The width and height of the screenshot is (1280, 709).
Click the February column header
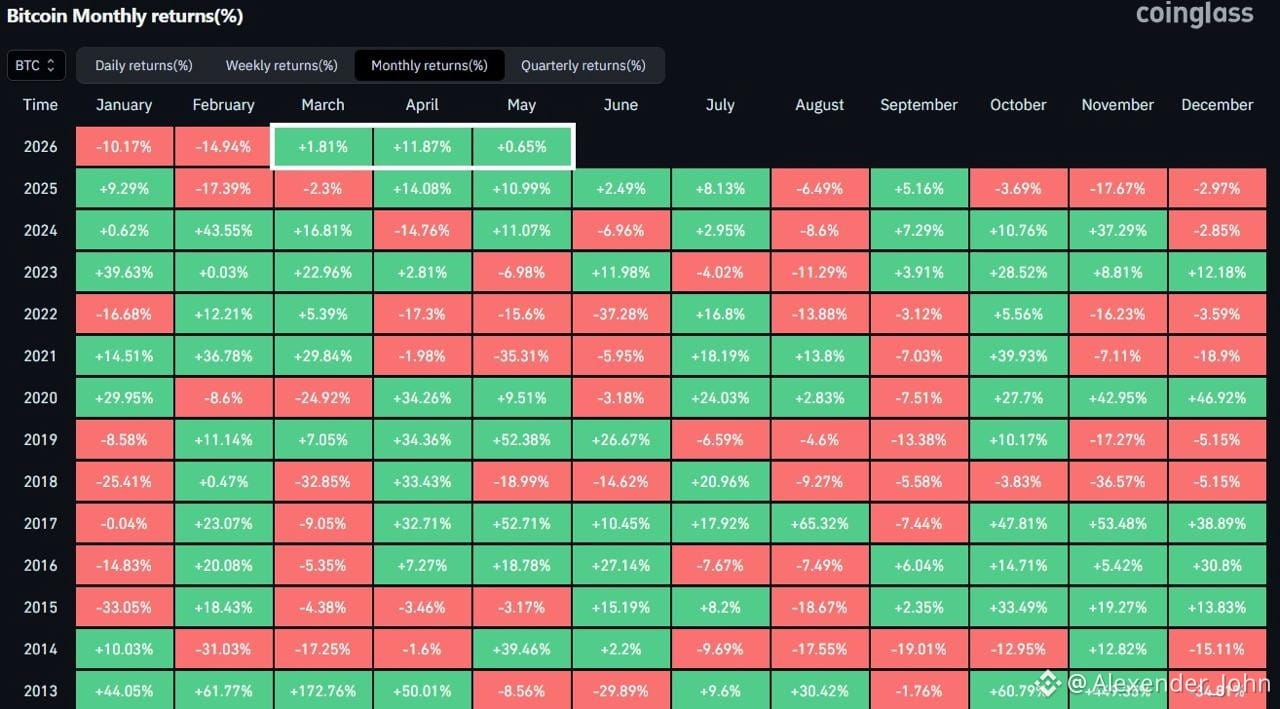coord(223,105)
